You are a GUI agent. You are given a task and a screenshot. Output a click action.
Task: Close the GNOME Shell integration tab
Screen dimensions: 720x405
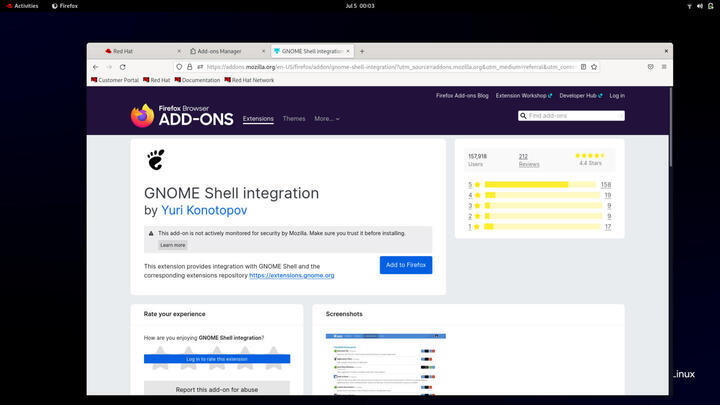coord(348,51)
